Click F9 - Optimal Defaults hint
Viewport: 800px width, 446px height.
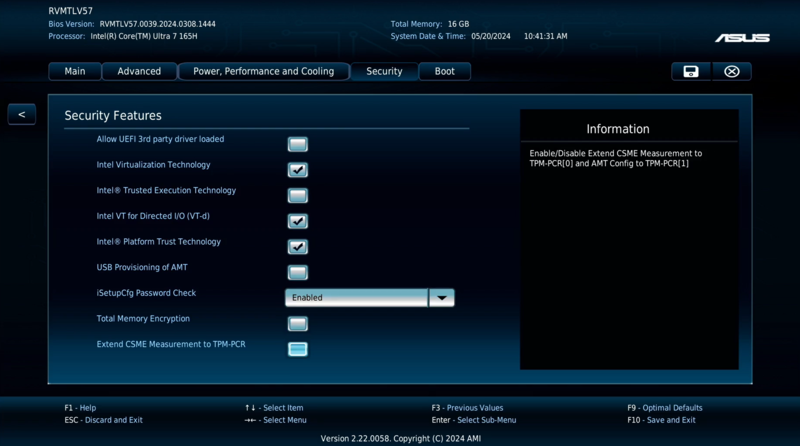tap(665, 408)
